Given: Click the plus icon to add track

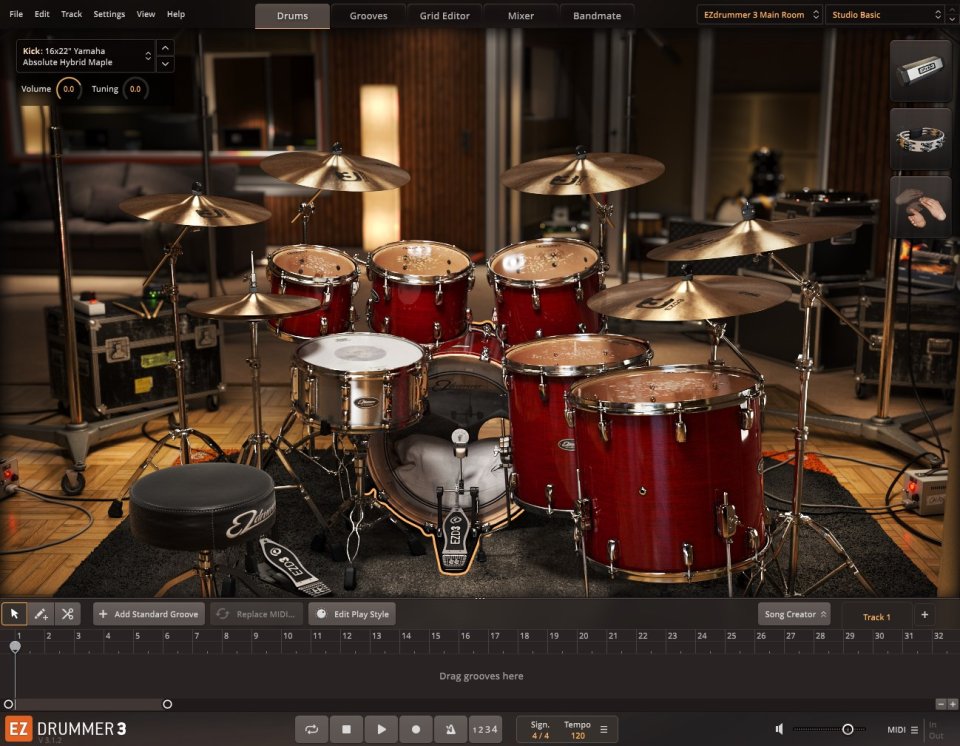Looking at the screenshot, I should pyautogui.click(x=924, y=614).
